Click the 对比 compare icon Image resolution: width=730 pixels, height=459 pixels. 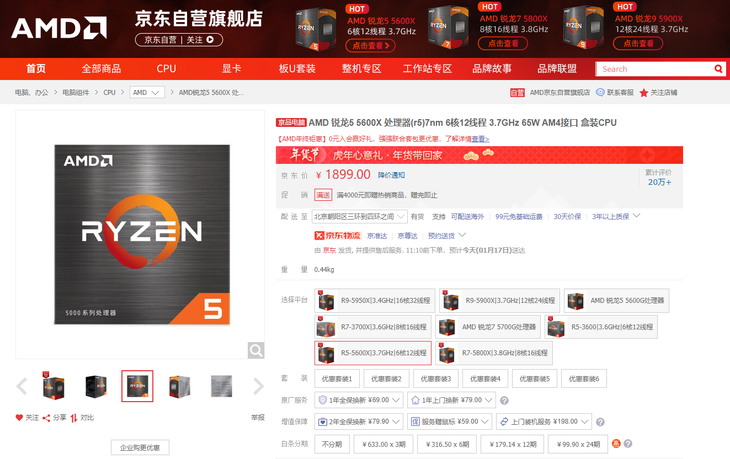(74, 418)
